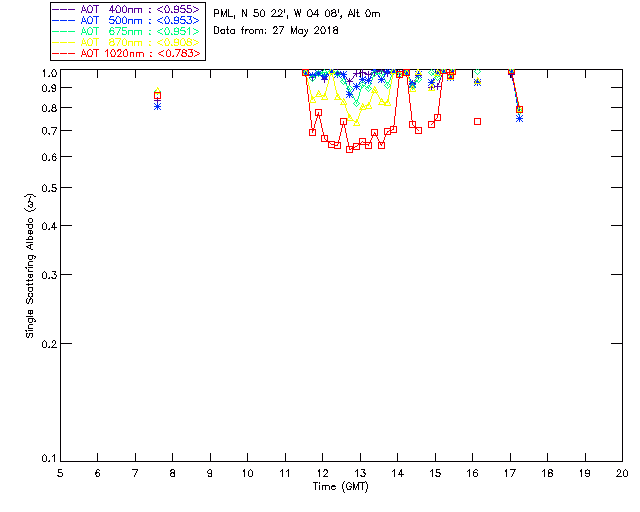Click x-axis tick label '8'

(173, 473)
